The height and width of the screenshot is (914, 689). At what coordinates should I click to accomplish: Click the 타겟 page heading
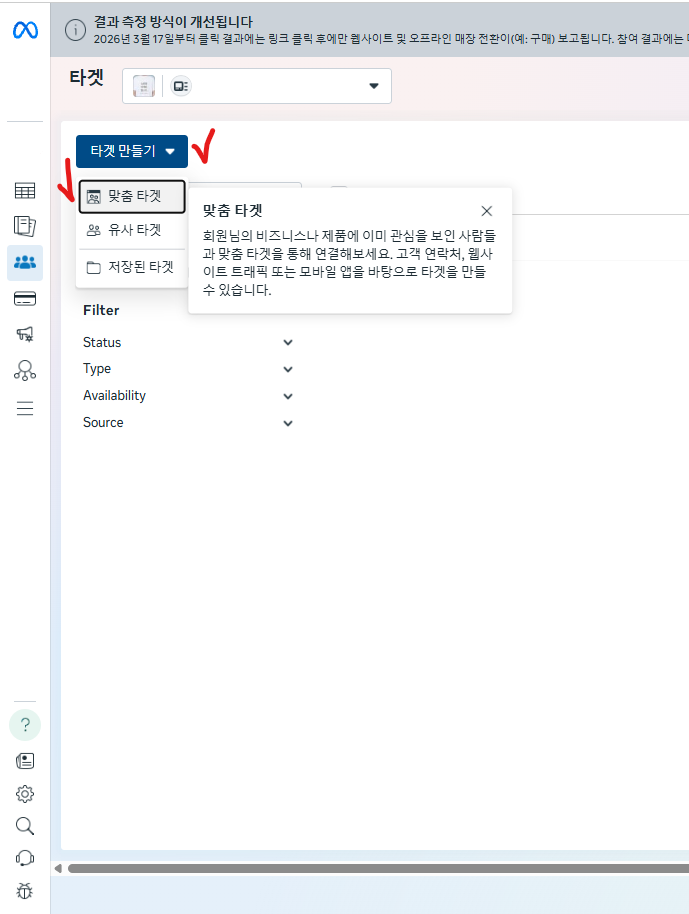(x=87, y=78)
